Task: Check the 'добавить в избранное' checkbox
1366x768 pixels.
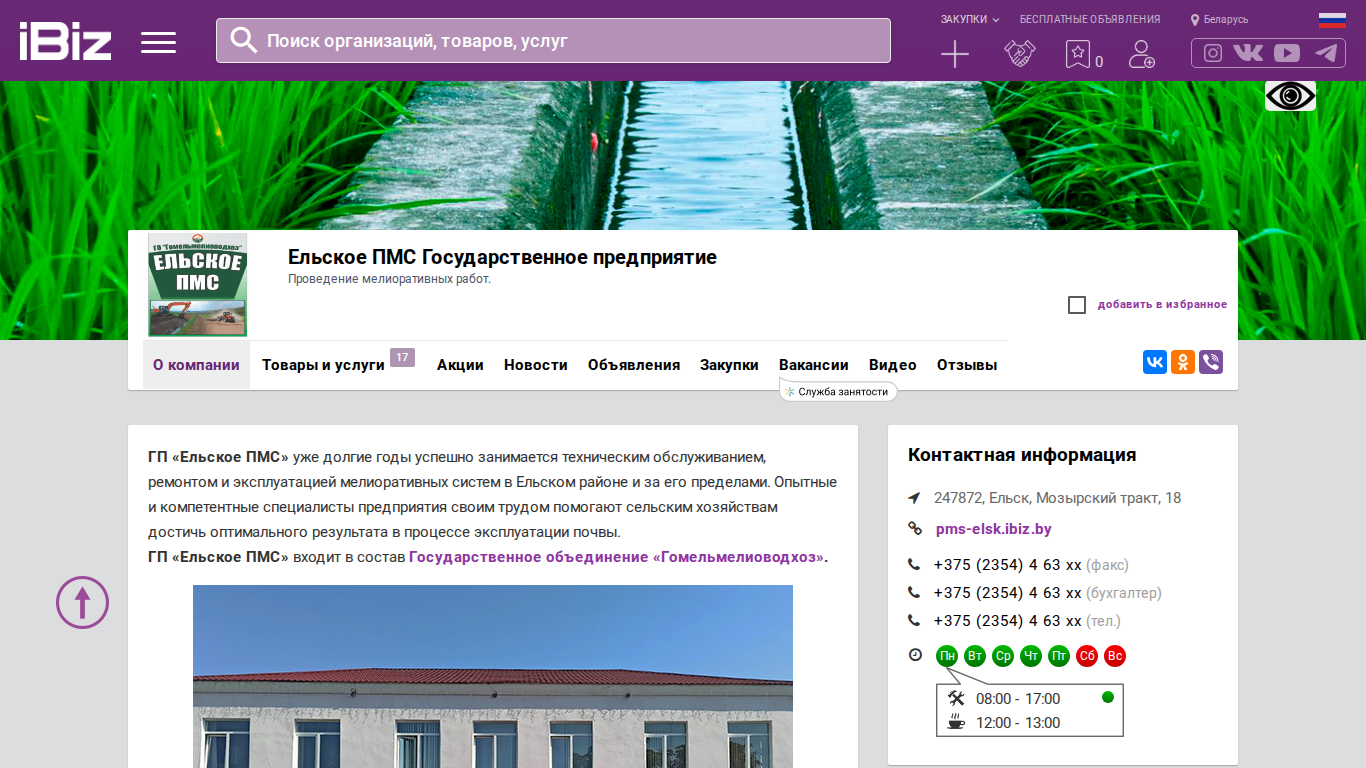Action: tap(1077, 305)
